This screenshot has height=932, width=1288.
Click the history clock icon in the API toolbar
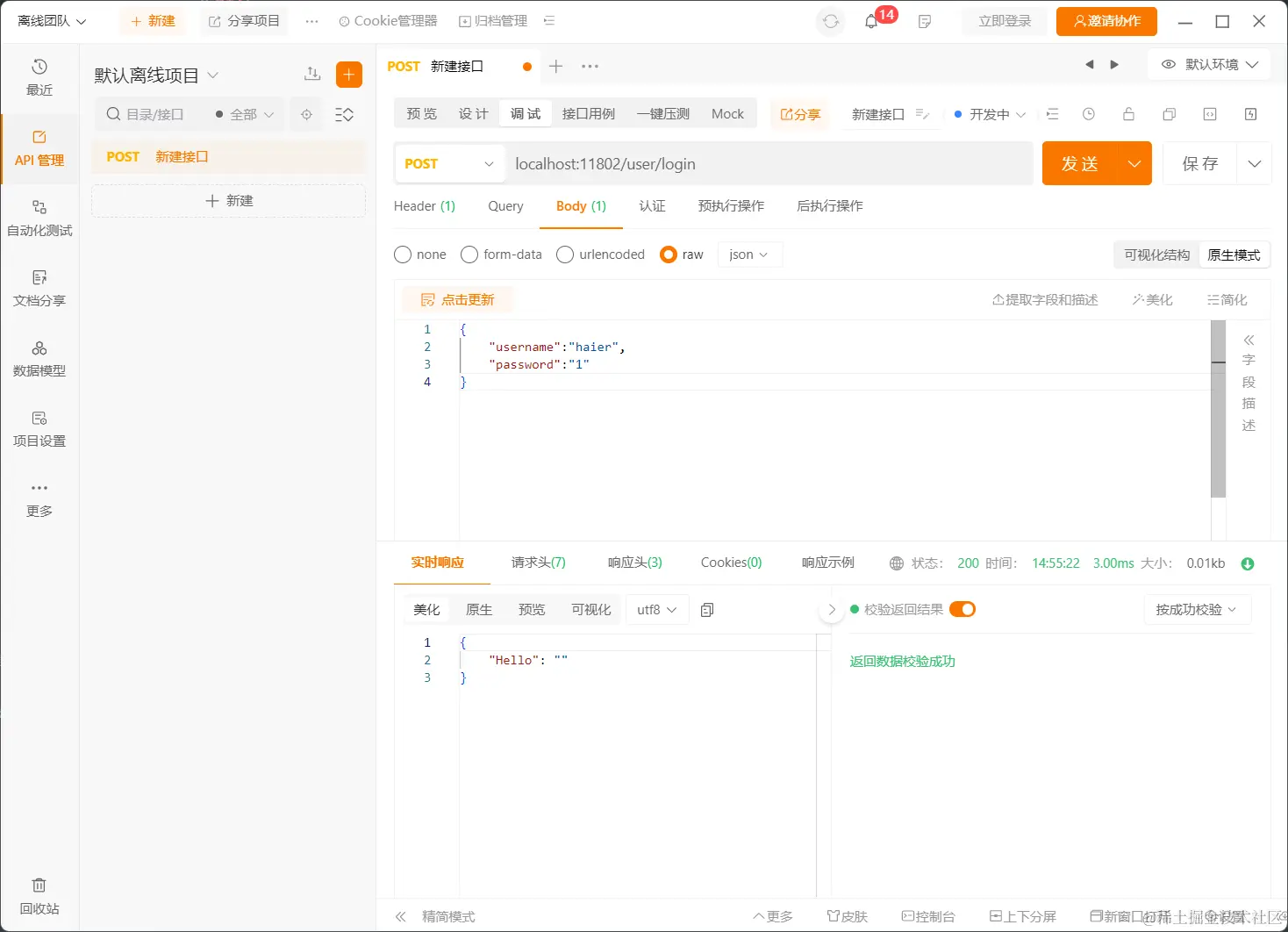point(1089,114)
